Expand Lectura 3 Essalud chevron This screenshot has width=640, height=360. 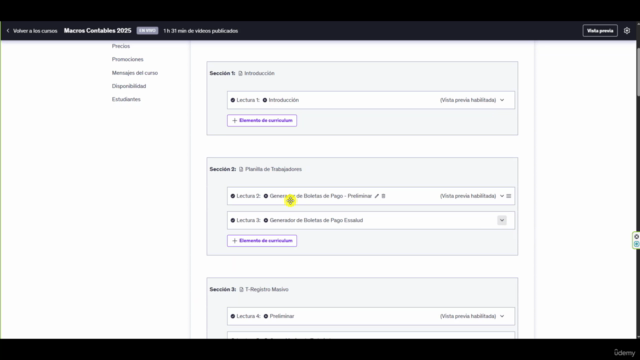(x=502, y=220)
